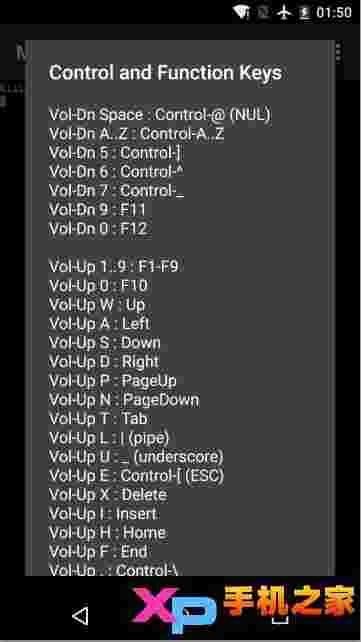
Task: Tap the Vol-Dn Space : Control-@ (NUL) line
Action: pyautogui.click(x=160, y=115)
